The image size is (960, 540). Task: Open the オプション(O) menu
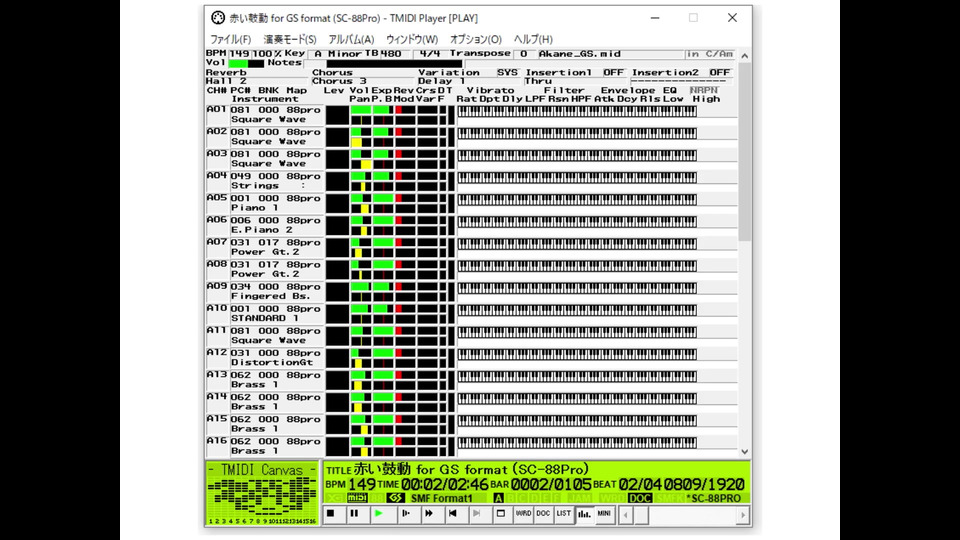[x=476, y=39]
